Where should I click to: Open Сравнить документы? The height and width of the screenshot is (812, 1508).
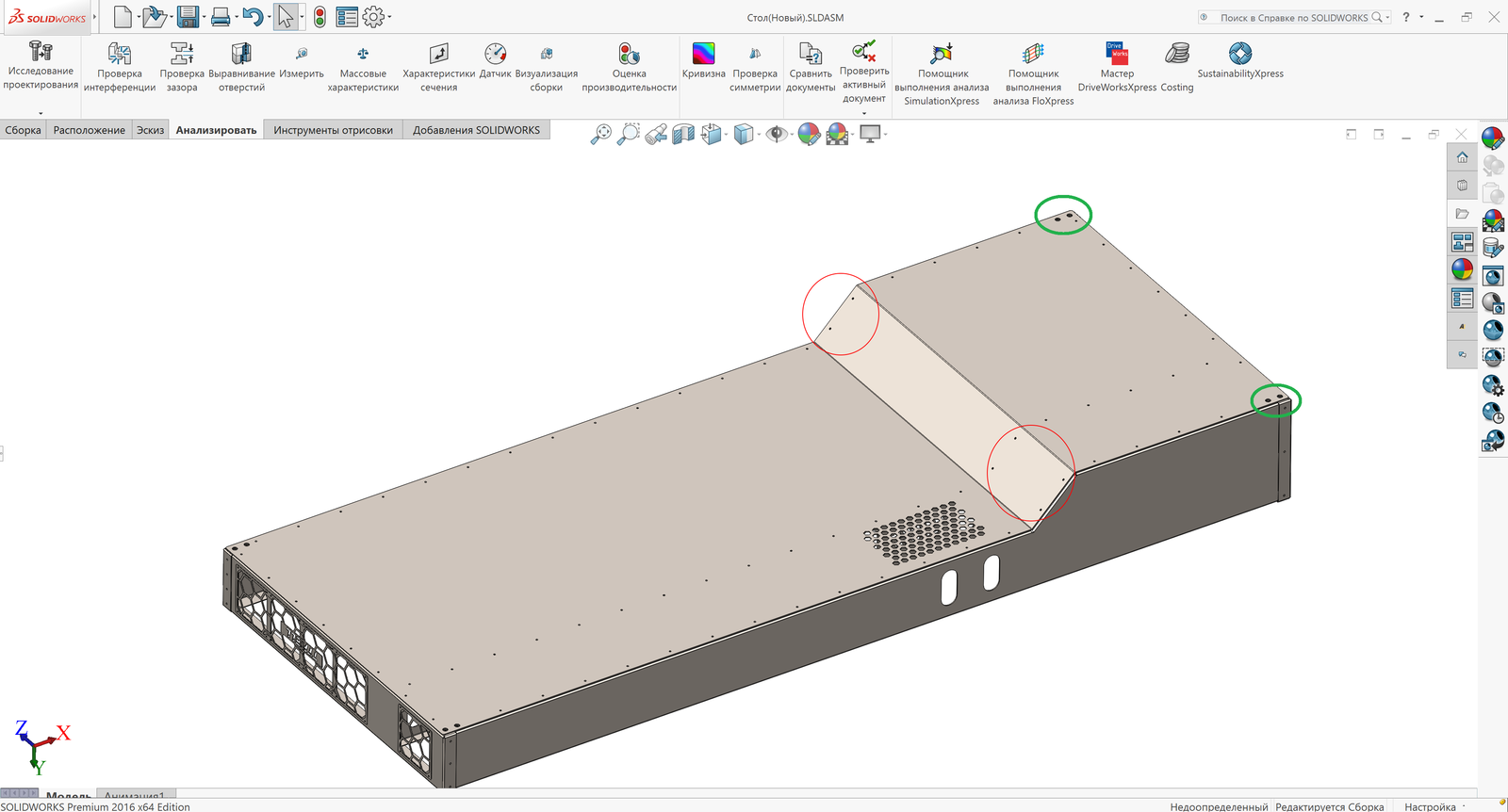click(811, 67)
